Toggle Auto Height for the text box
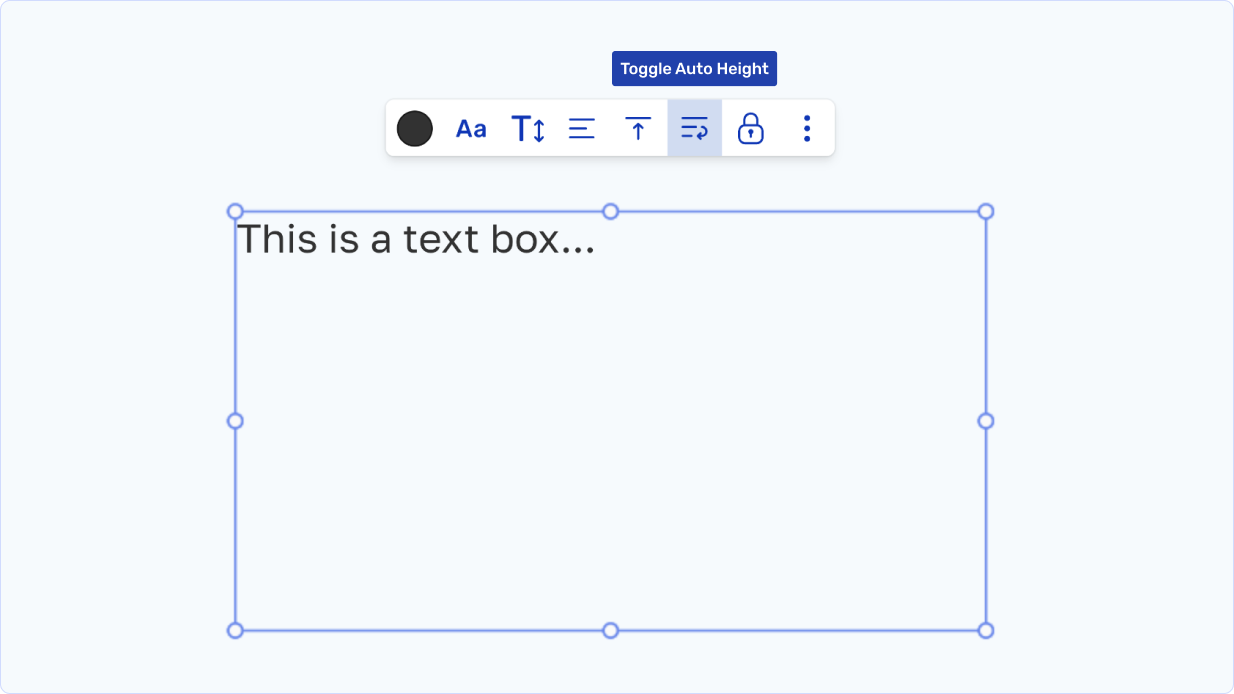This screenshot has height=694, width=1234. click(694, 128)
